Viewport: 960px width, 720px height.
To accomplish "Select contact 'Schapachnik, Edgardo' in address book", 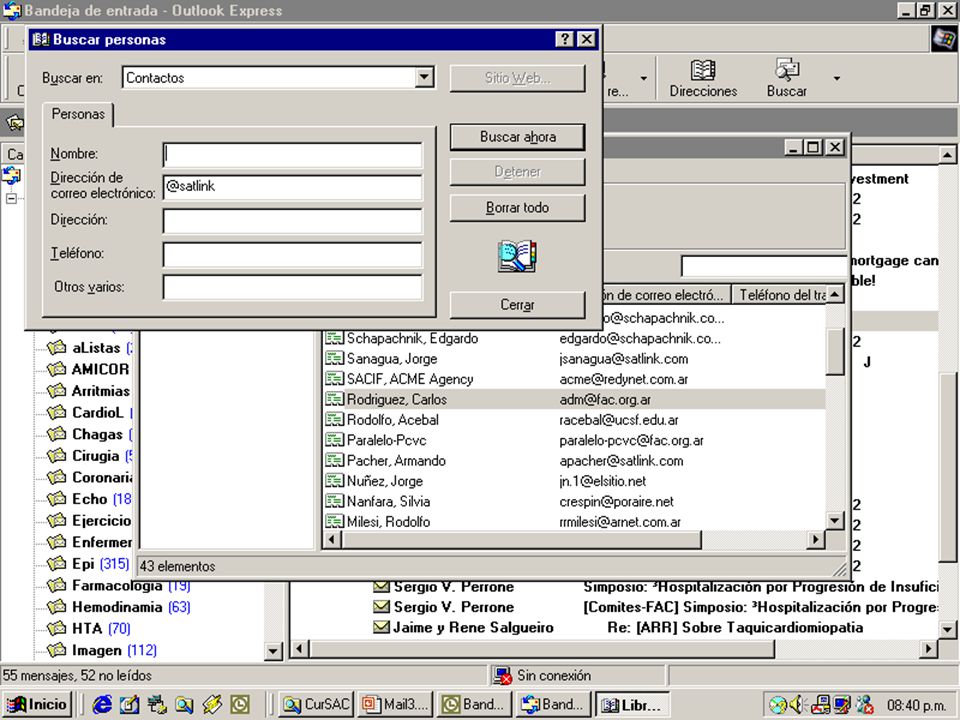I will tap(412, 339).
